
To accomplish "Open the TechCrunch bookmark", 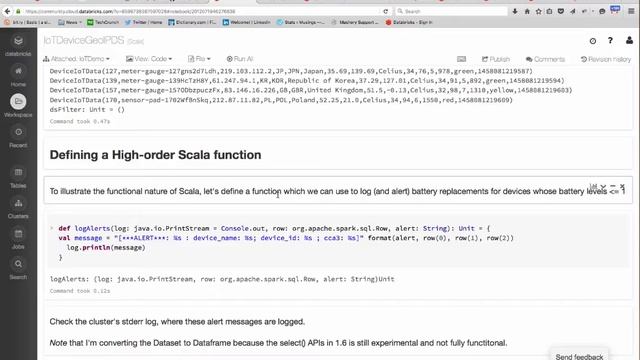I will pyautogui.click(x=103, y=22).
